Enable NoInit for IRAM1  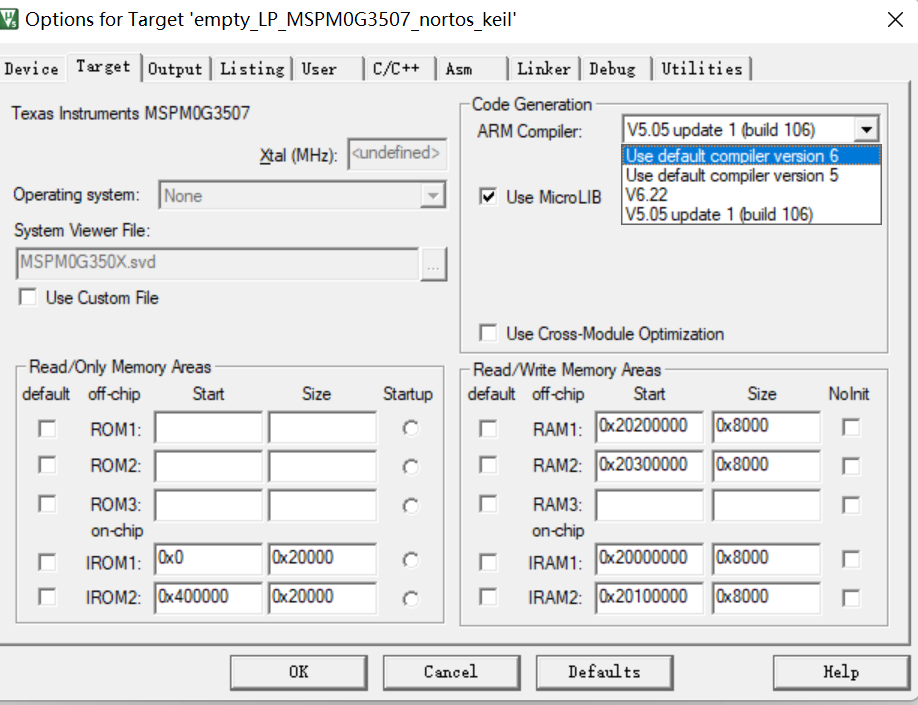(851, 559)
